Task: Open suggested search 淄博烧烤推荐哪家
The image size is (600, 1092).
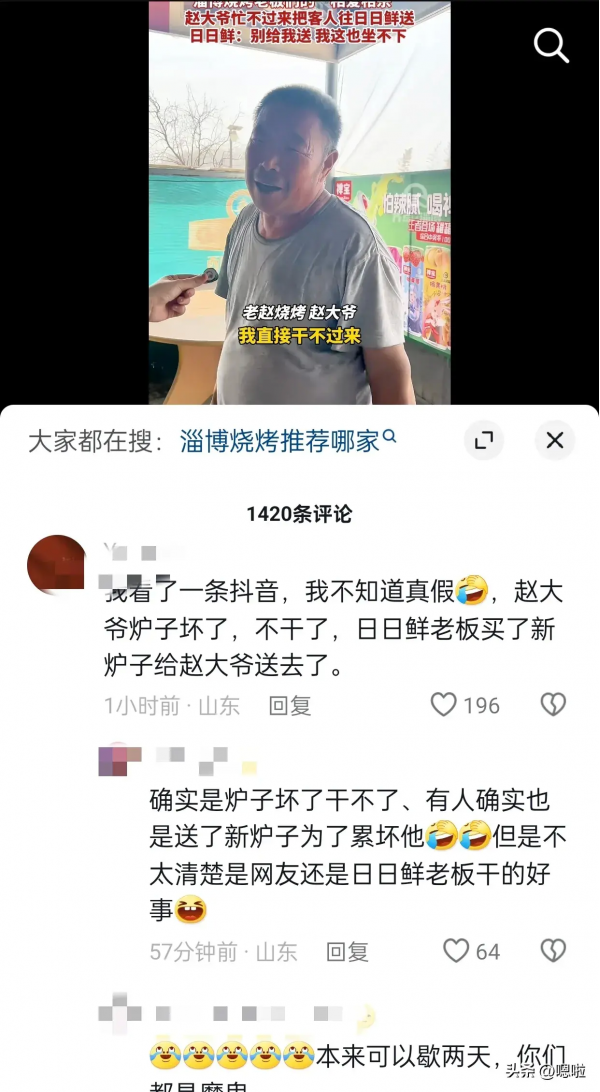Action: tap(279, 441)
